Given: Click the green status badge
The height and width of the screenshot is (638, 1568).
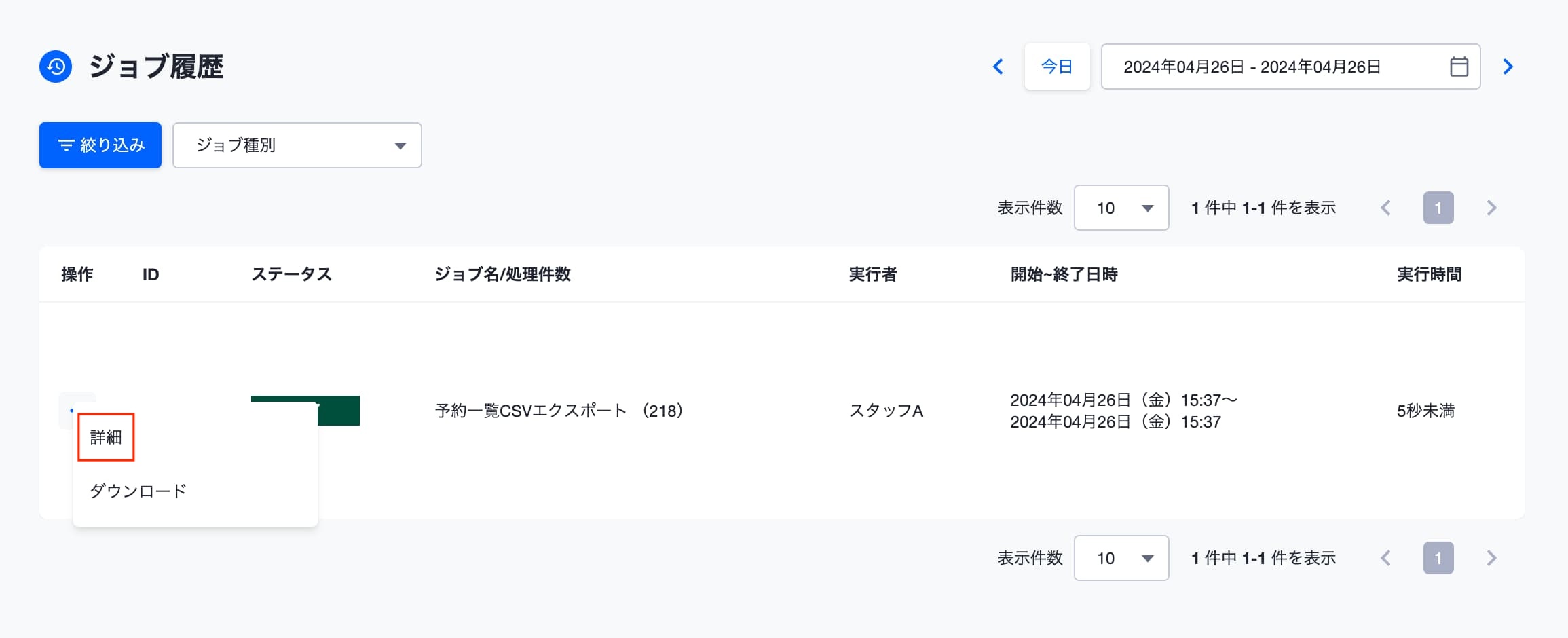Looking at the screenshot, I should point(339,411).
